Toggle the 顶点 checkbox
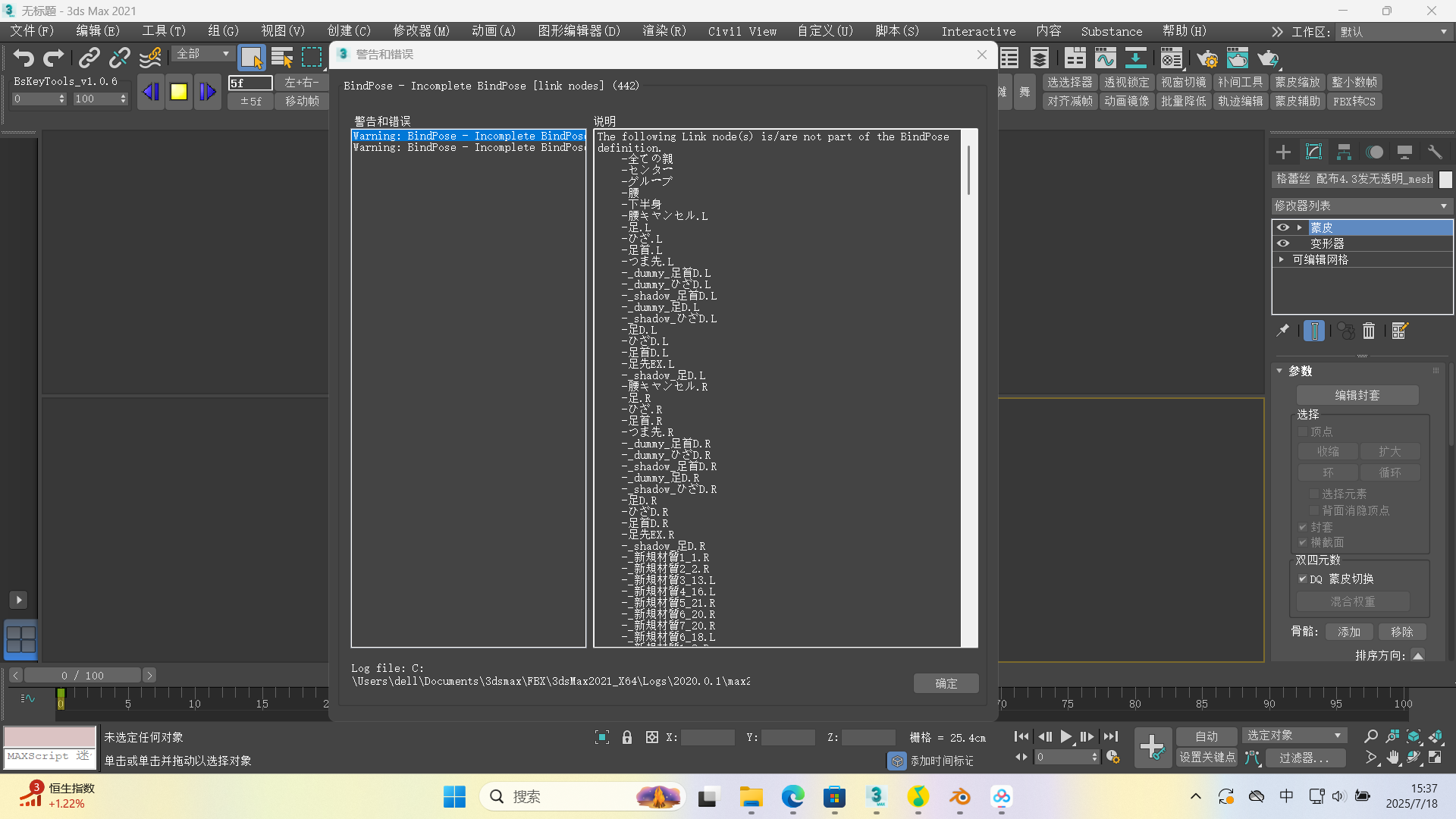Image resolution: width=1456 pixels, height=819 pixels. (x=1303, y=431)
